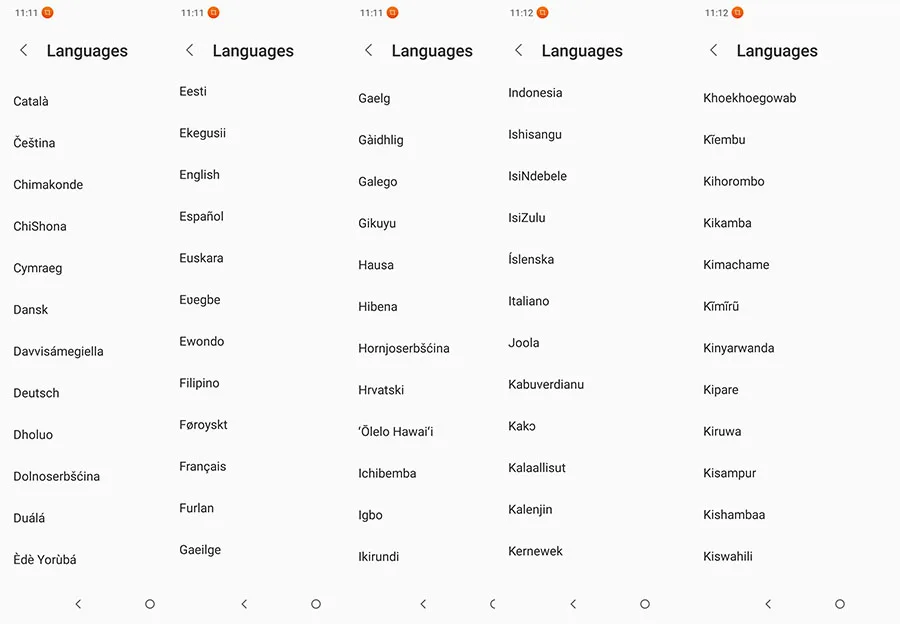The width and height of the screenshot is (900, 624).
Task: Choose Čeština language entry
Action: 34,142
